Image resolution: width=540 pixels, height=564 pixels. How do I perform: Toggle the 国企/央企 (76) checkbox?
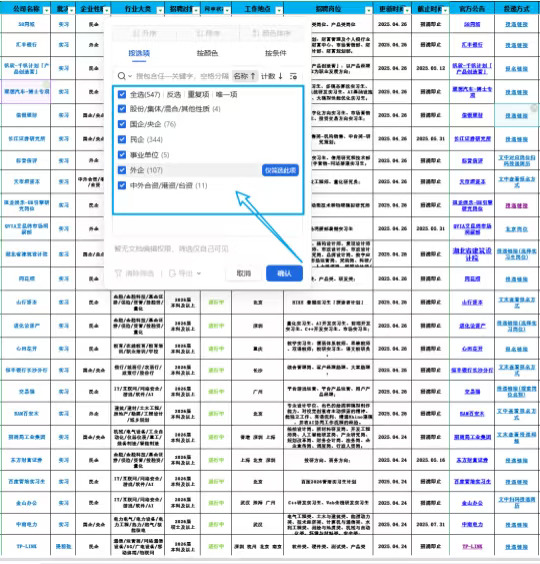(122, 124)
